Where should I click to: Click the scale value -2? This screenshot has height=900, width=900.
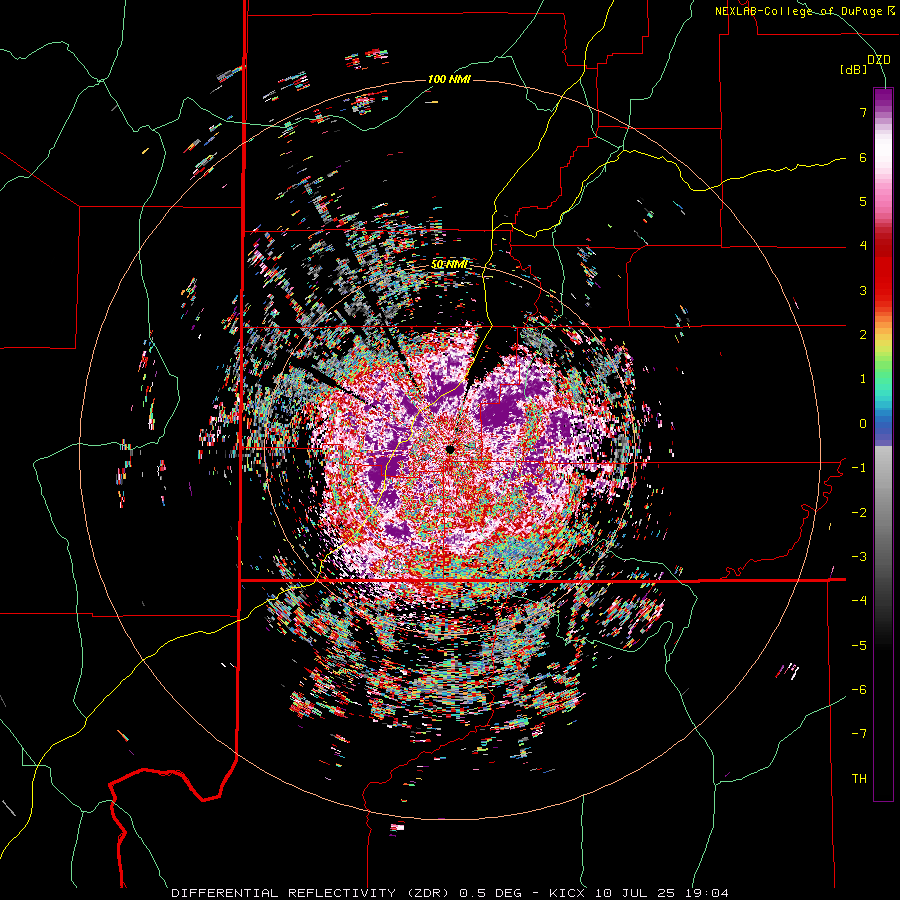859,512
